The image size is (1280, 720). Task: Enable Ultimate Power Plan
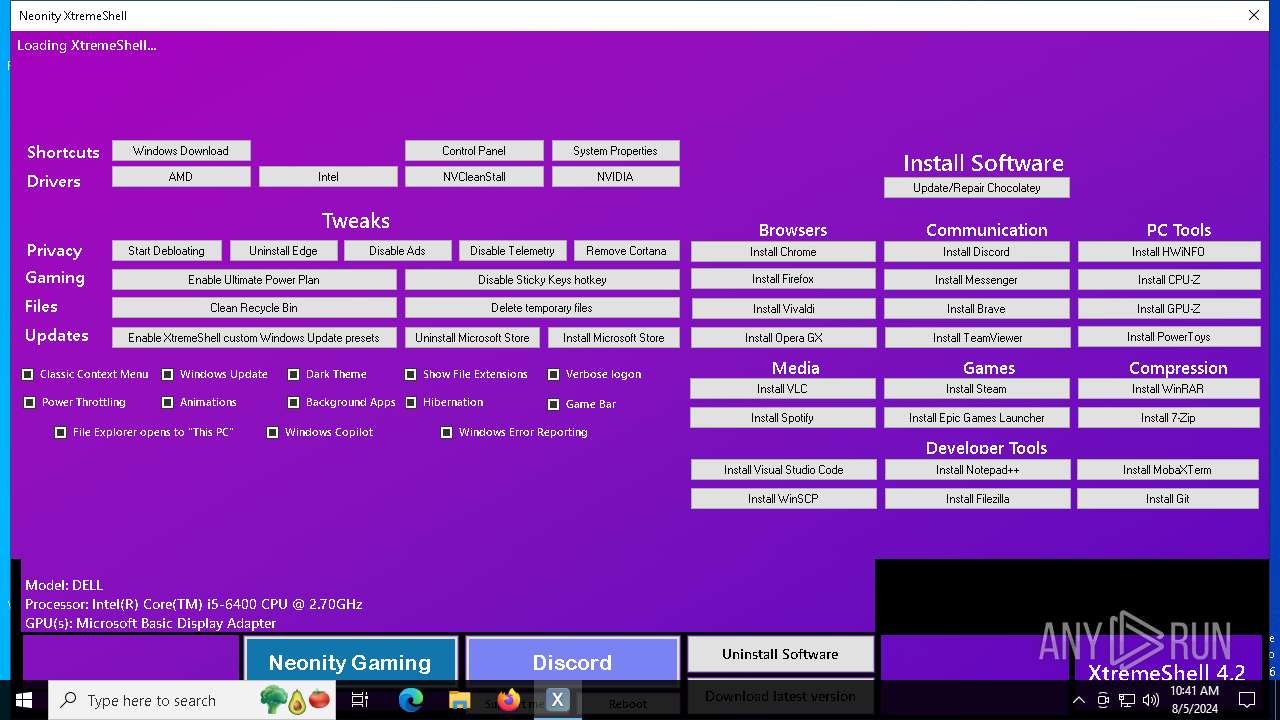tap(254, 280)
